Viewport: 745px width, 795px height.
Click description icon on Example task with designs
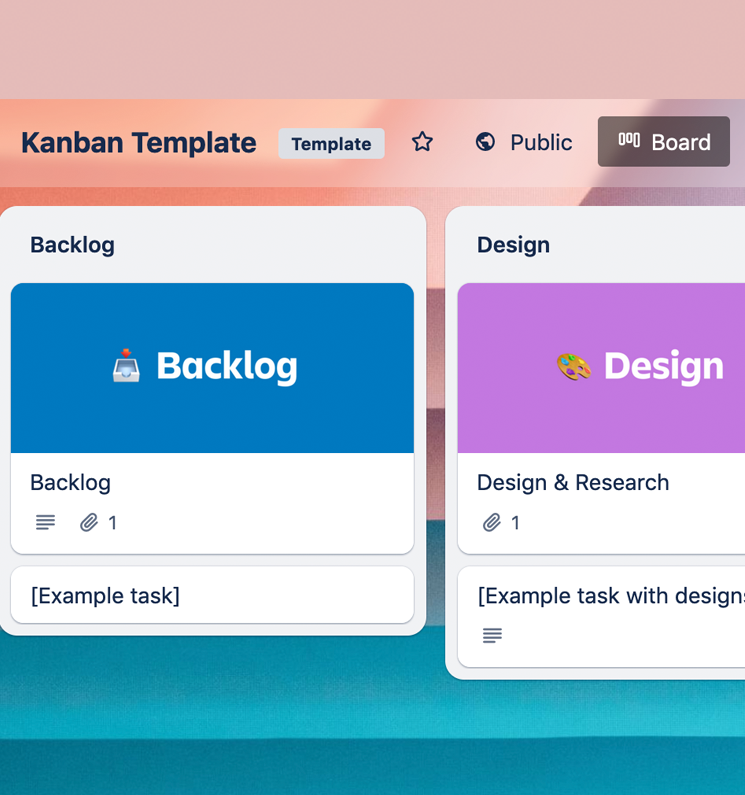click(x=492, y=635)
